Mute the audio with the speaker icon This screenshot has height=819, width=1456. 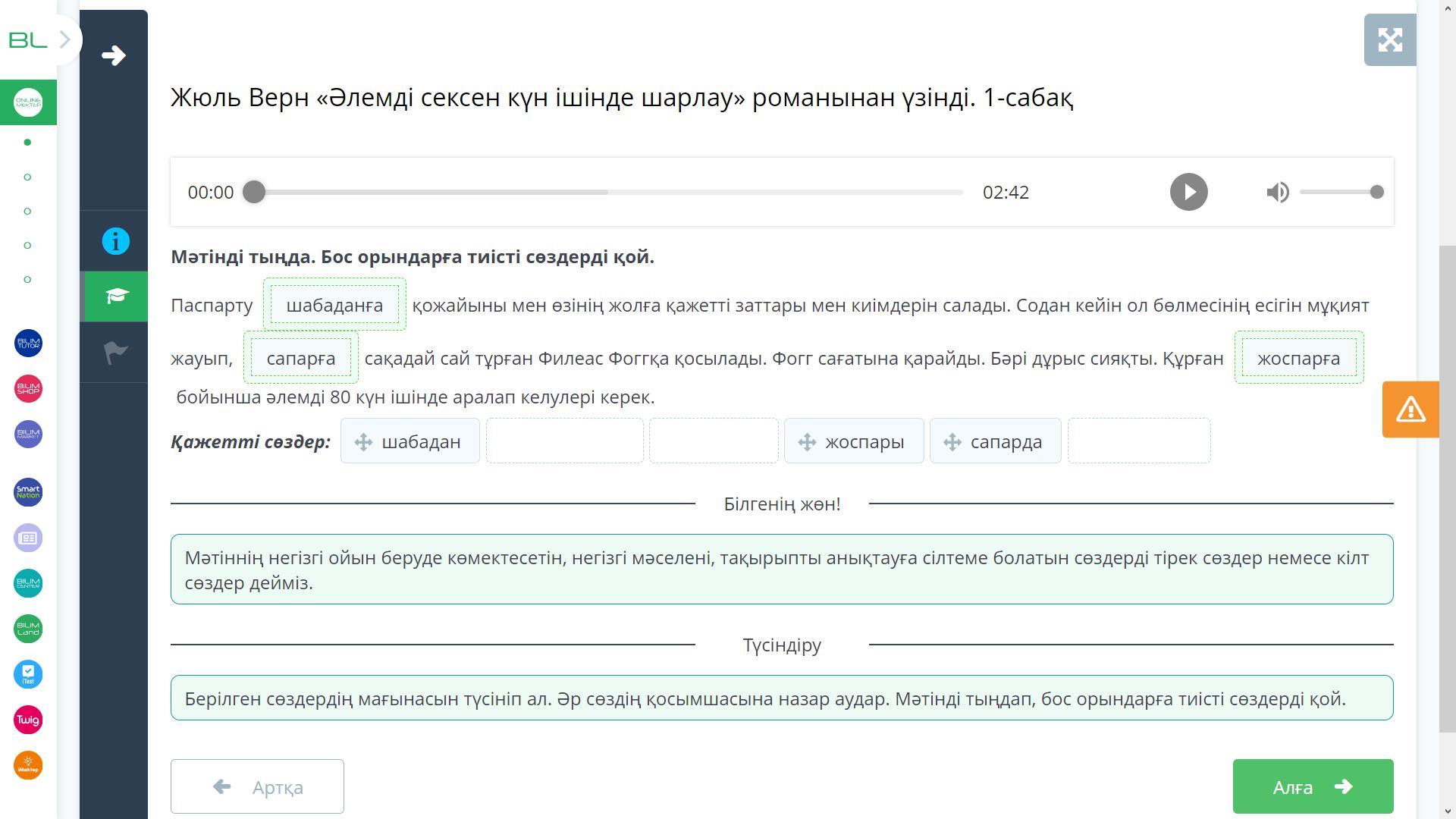click(1277, 192)
